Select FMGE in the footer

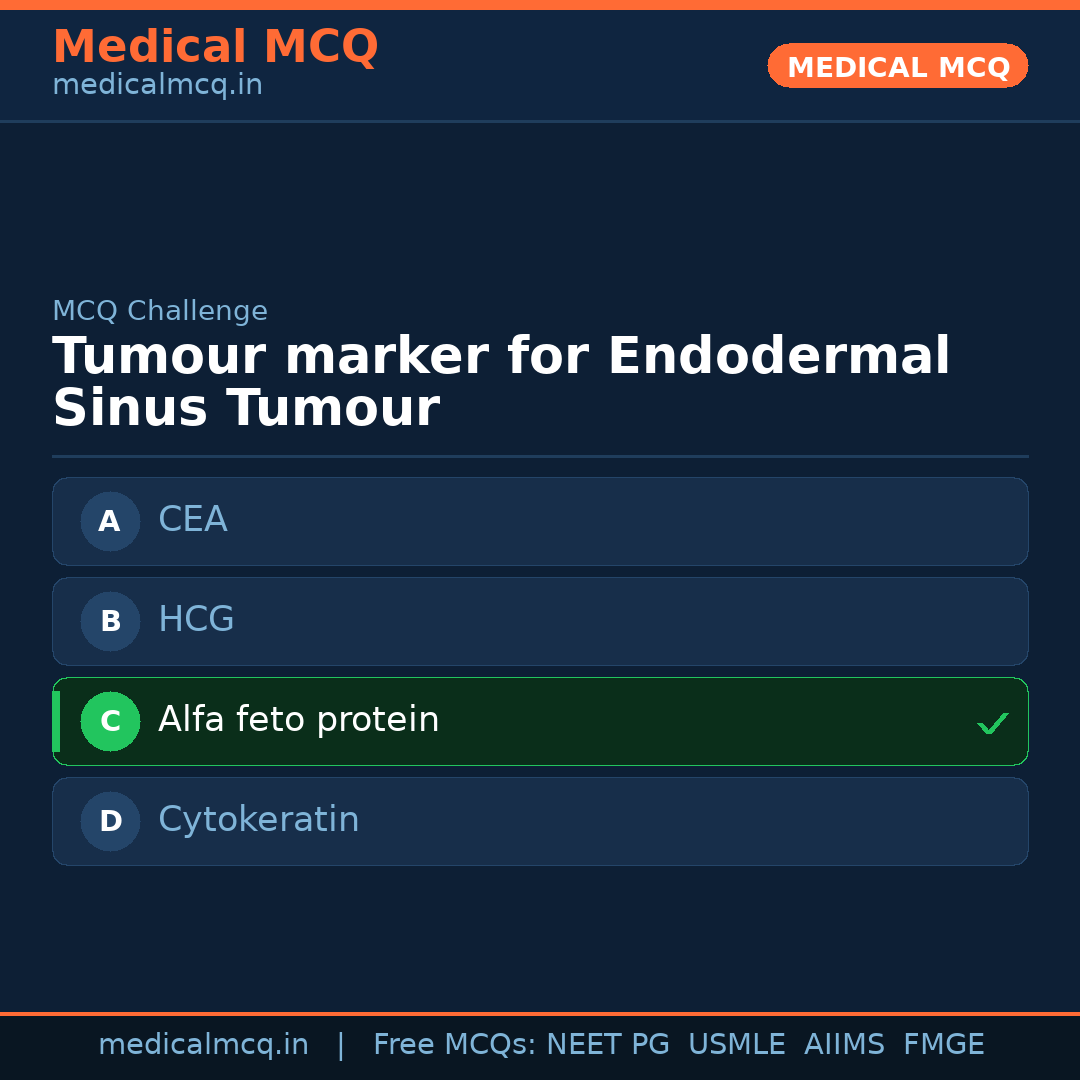943,1045
